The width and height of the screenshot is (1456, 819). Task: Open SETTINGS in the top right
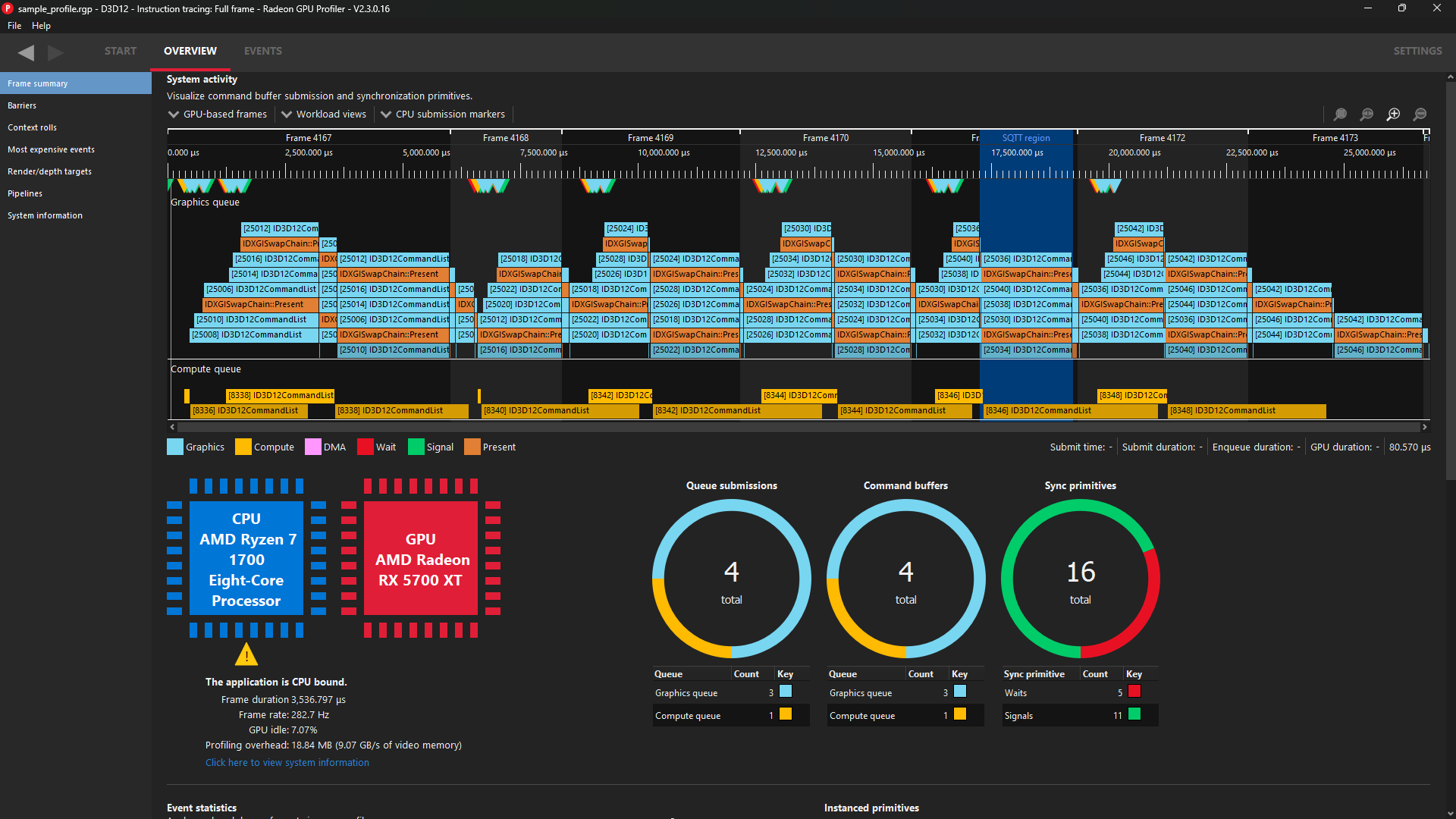(1417, 51)
